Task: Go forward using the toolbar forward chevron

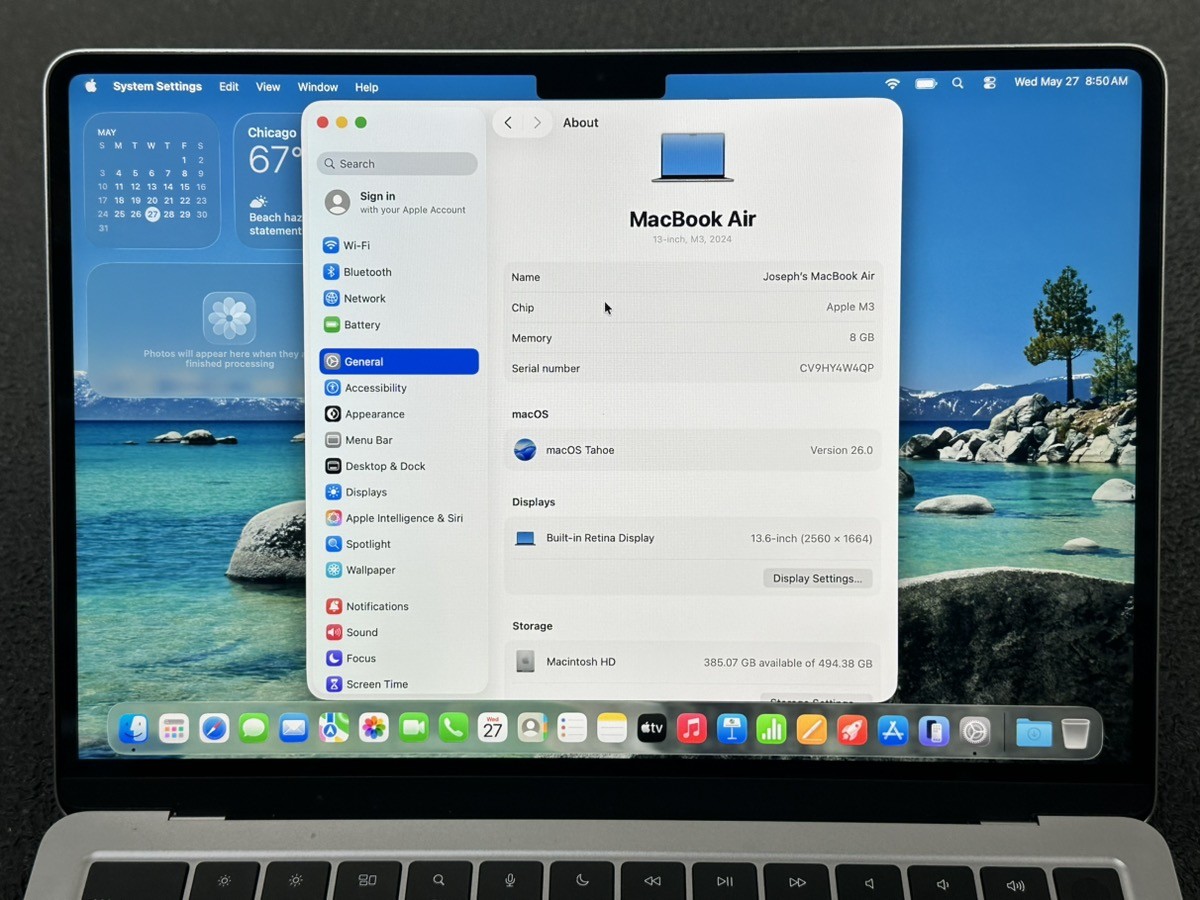Action: click(537, 123)
